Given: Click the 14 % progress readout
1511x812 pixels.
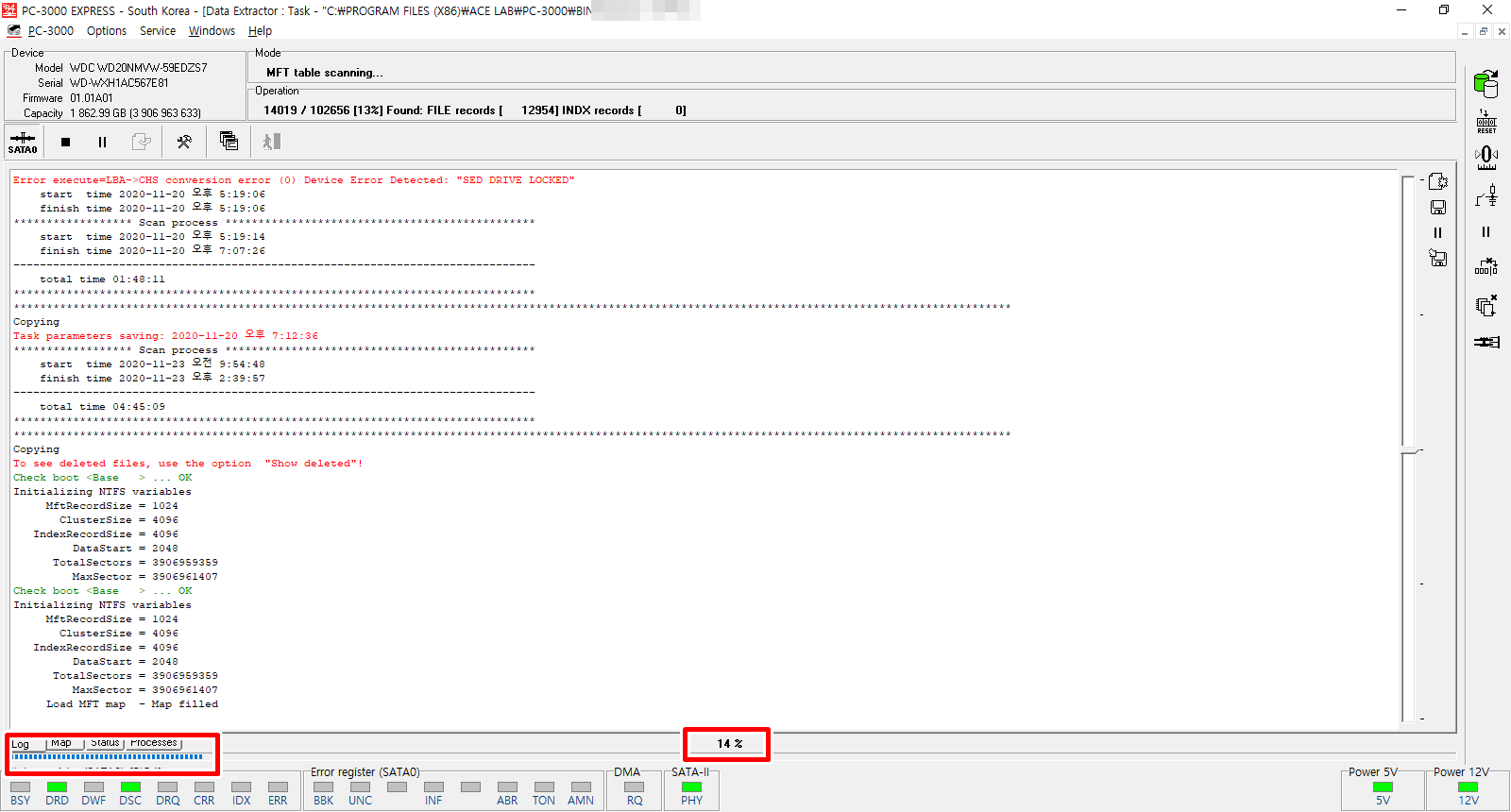Looking at the screenshot, I should [x=729, y=744].
